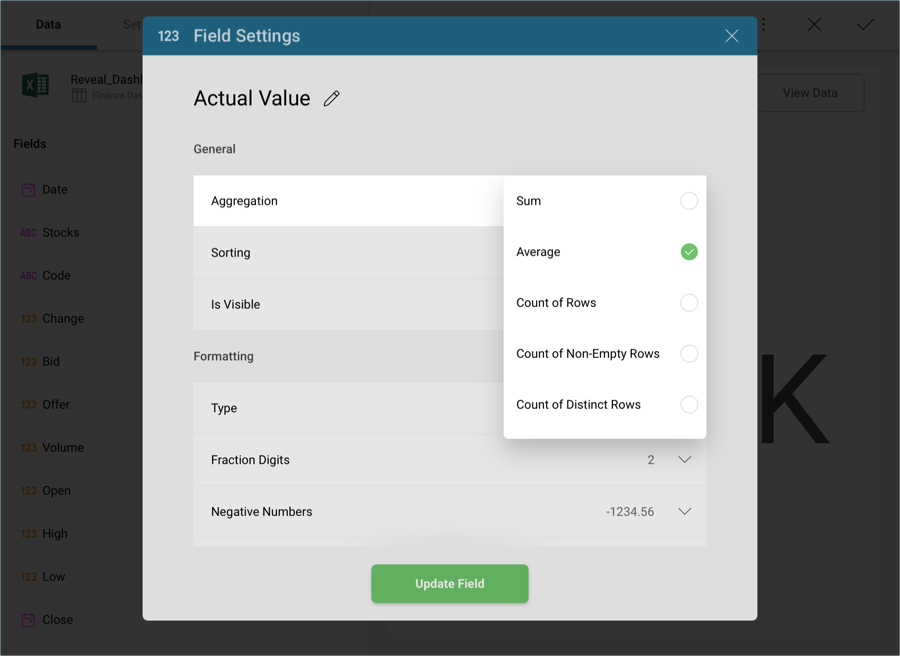Click the 123 icon beside the Volume field
This screenshot has height=656, width=900.
[28, 448]
